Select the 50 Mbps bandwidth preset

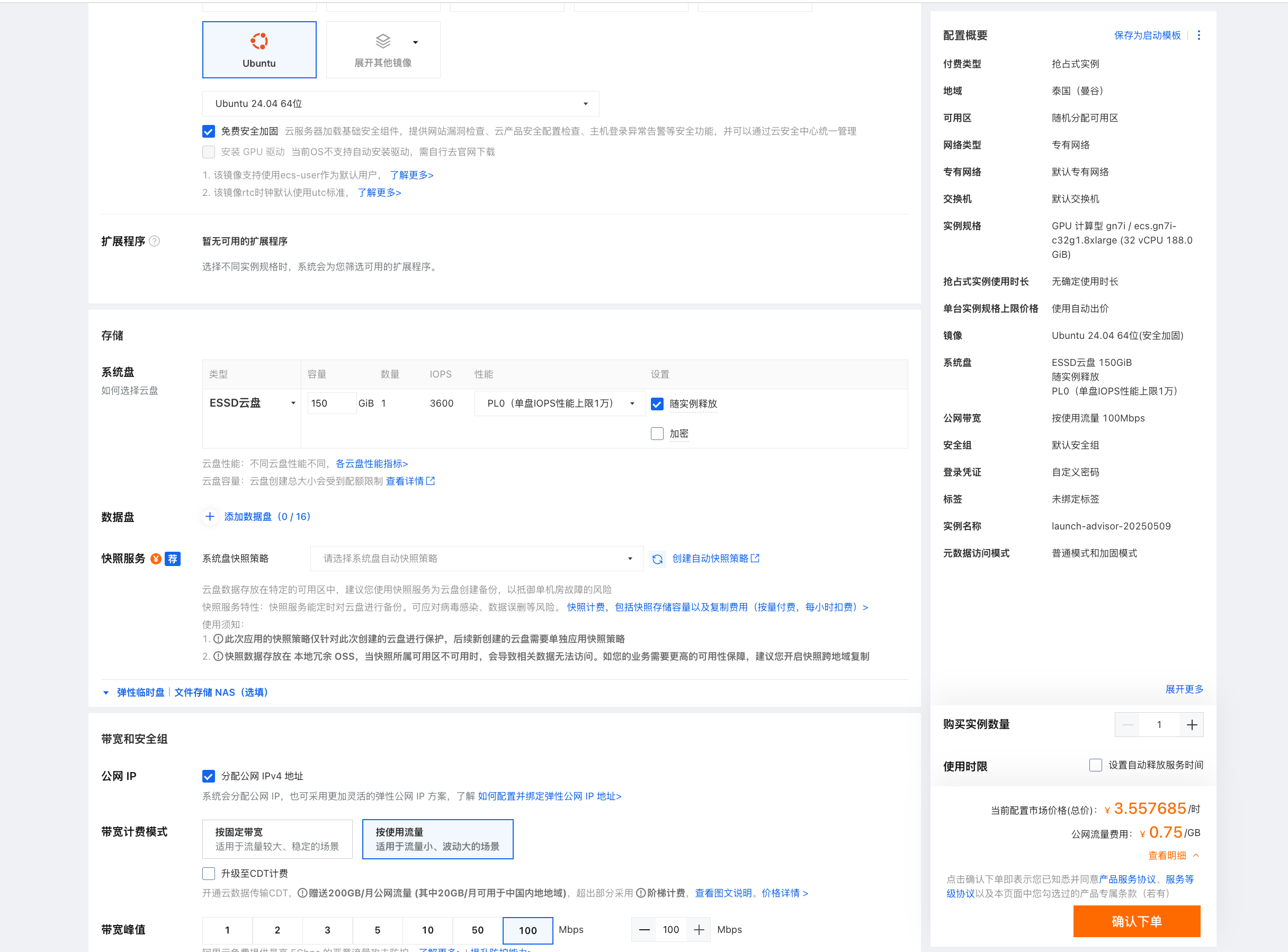pos(477,930)
